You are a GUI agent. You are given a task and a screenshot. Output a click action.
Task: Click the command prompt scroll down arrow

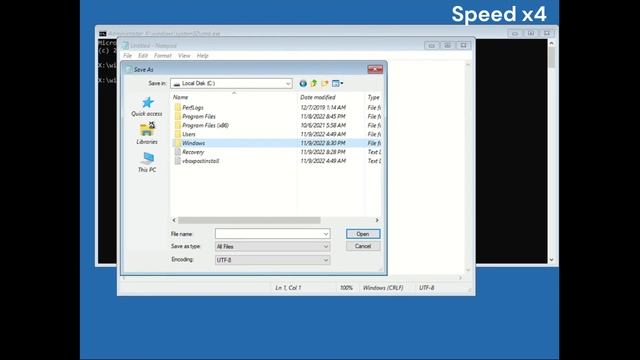[x=551, y=260]
